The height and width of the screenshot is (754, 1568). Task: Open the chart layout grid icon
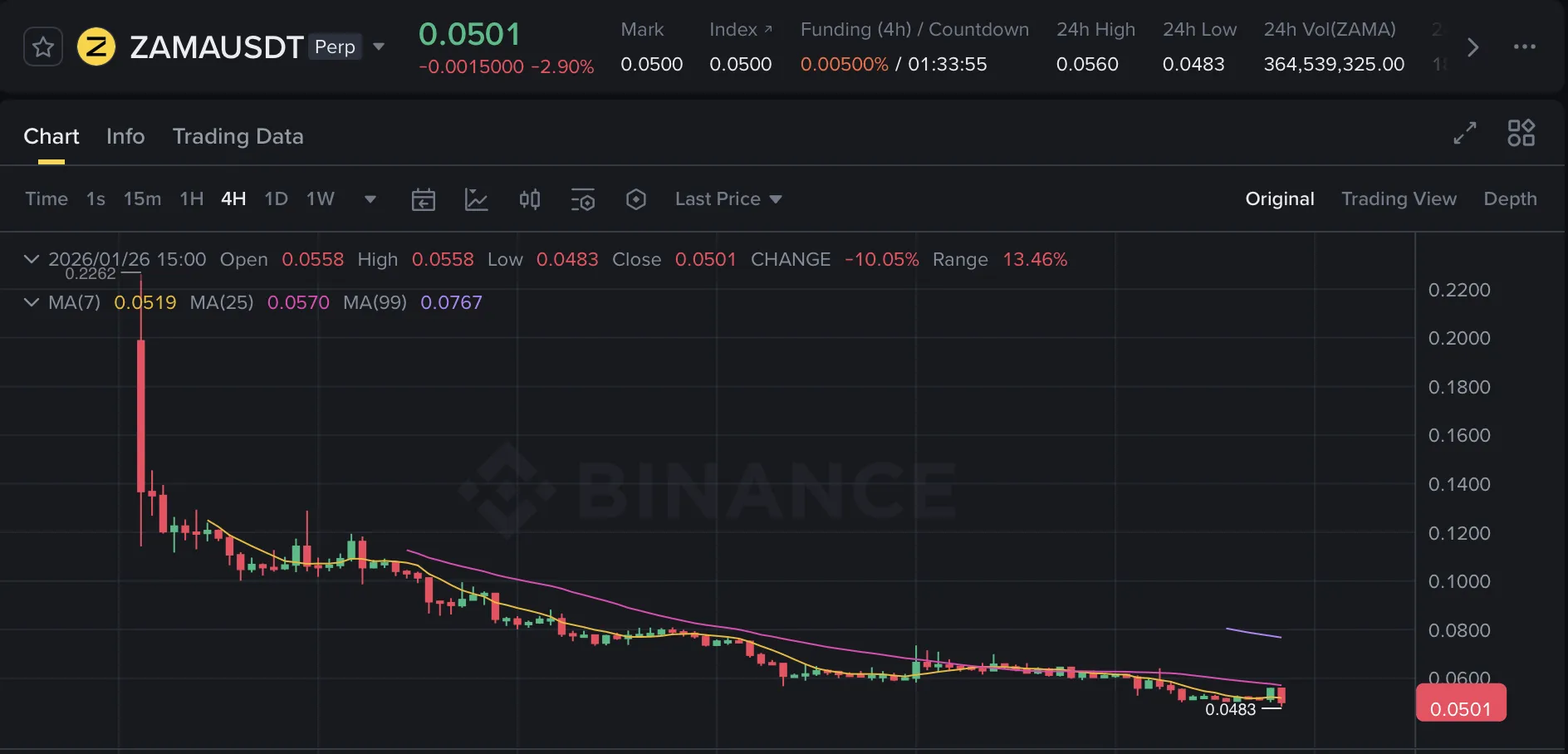click(1521, 133)
